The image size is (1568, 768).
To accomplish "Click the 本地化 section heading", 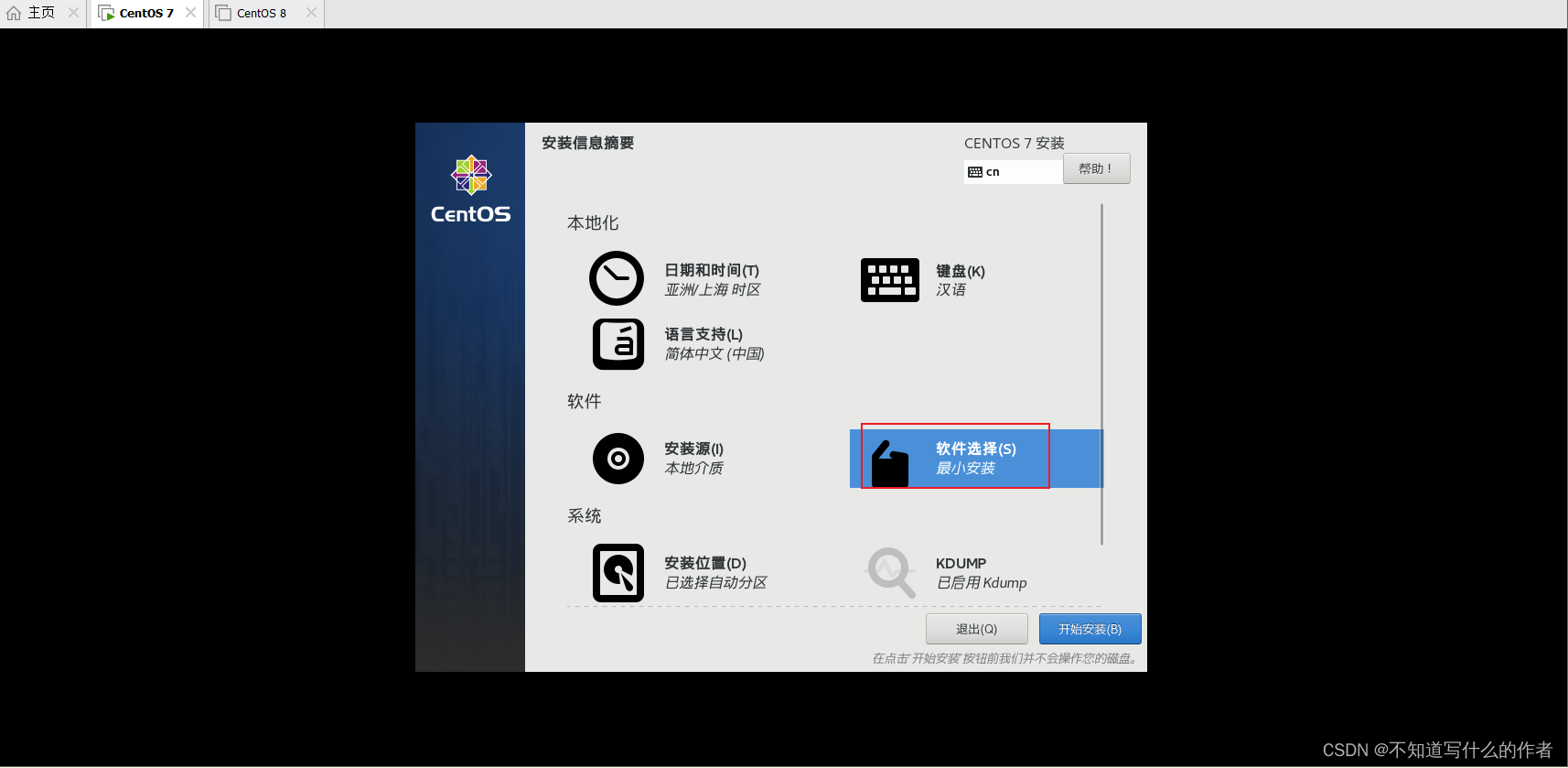I will (593, 223).
